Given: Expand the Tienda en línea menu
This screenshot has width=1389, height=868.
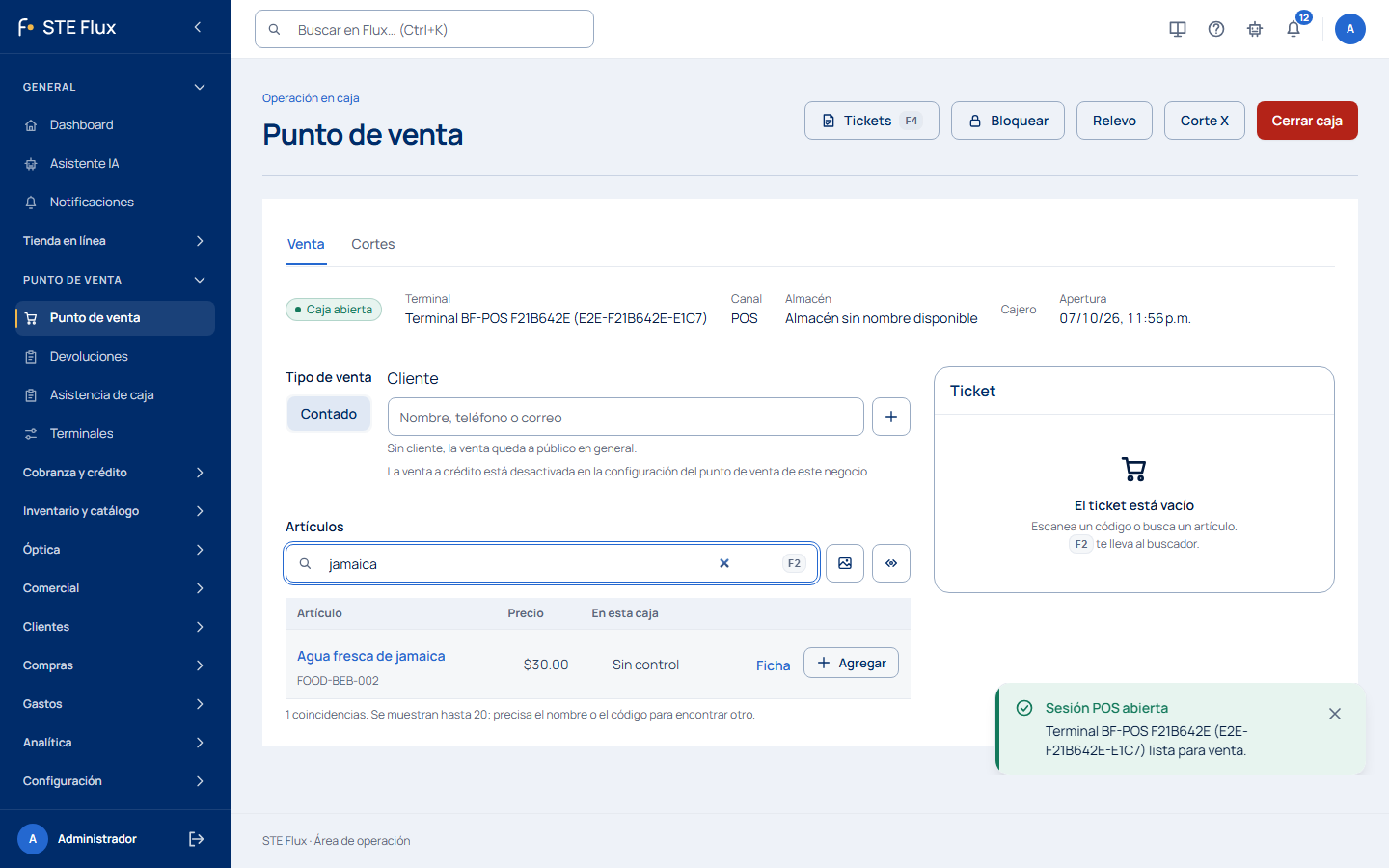Looking at the screenshot, I should point(115,241).
